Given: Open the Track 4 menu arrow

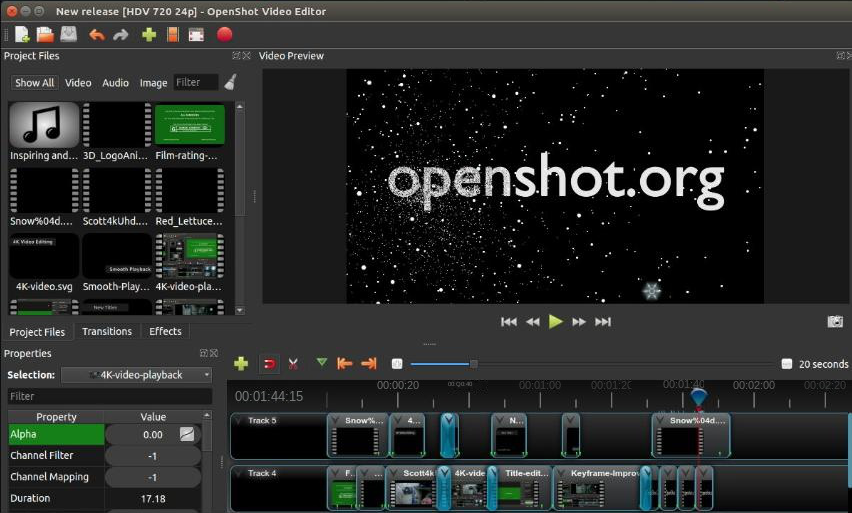Looking at the screenshot, I should point(238,474).
